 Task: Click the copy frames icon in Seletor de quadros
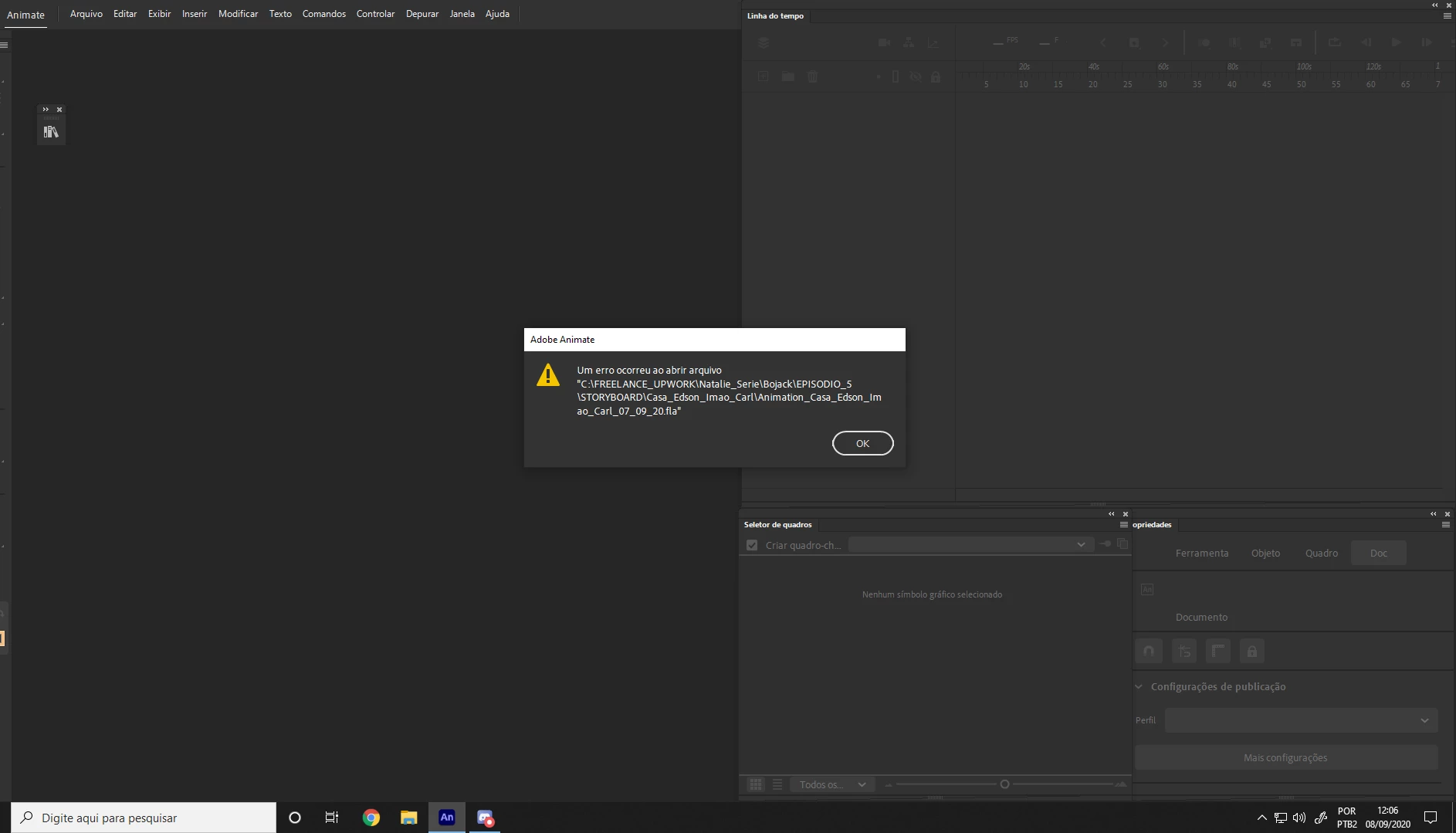coord(1122,544)
